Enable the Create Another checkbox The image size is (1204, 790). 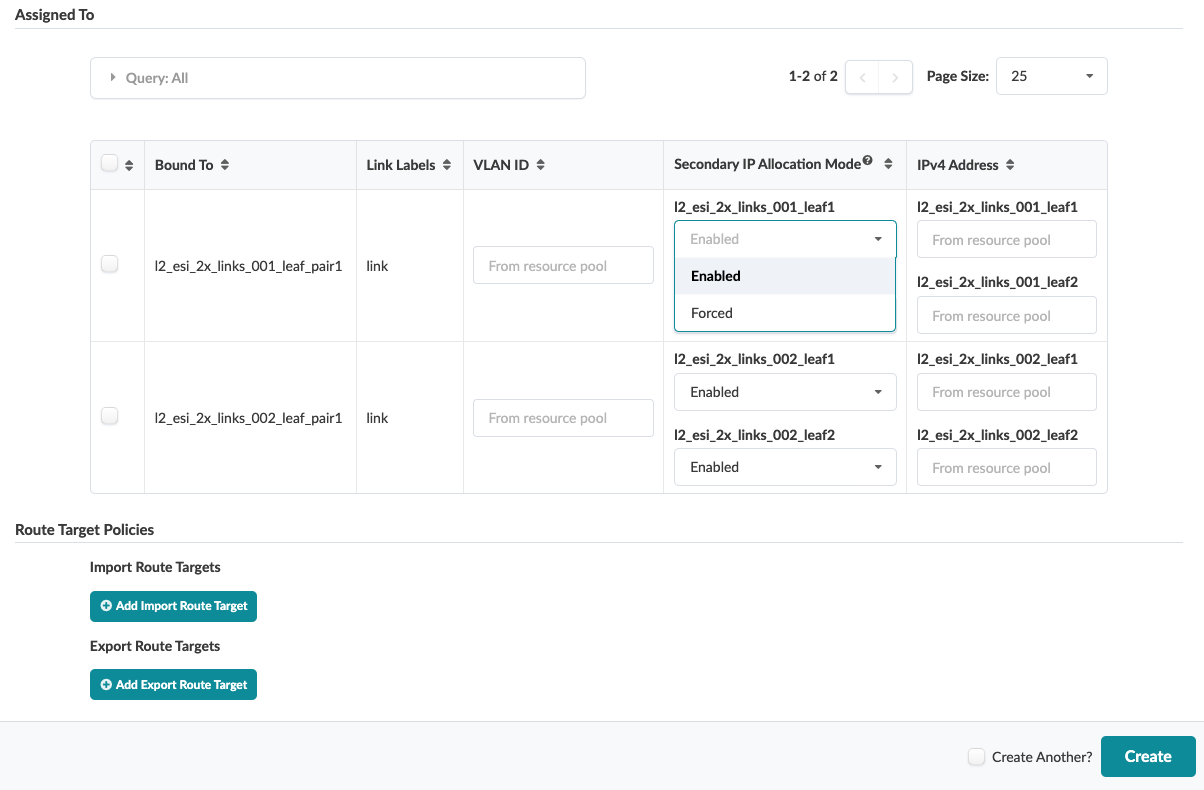(x=977, y=757)
